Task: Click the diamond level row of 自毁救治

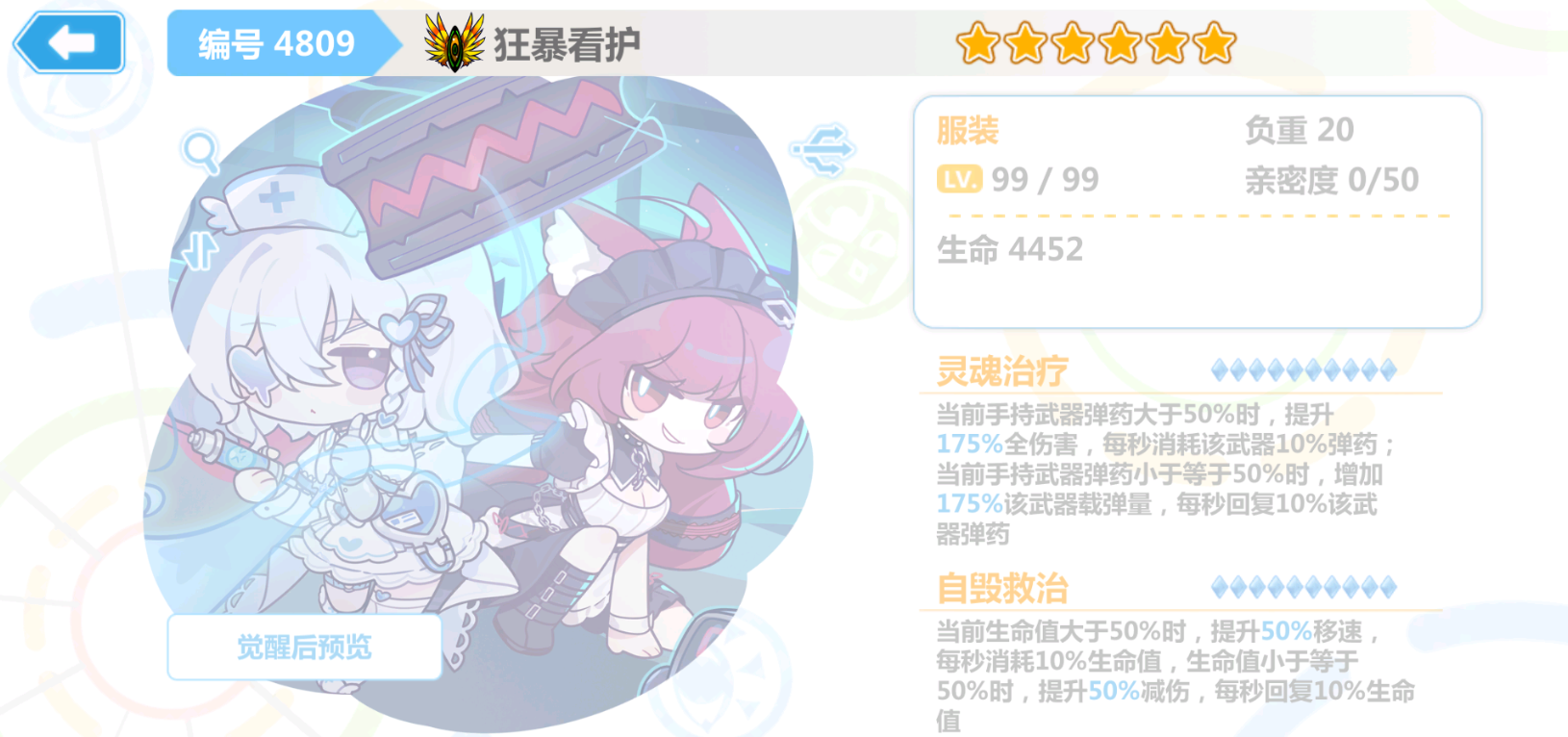Action: (x=1303, y=587)
